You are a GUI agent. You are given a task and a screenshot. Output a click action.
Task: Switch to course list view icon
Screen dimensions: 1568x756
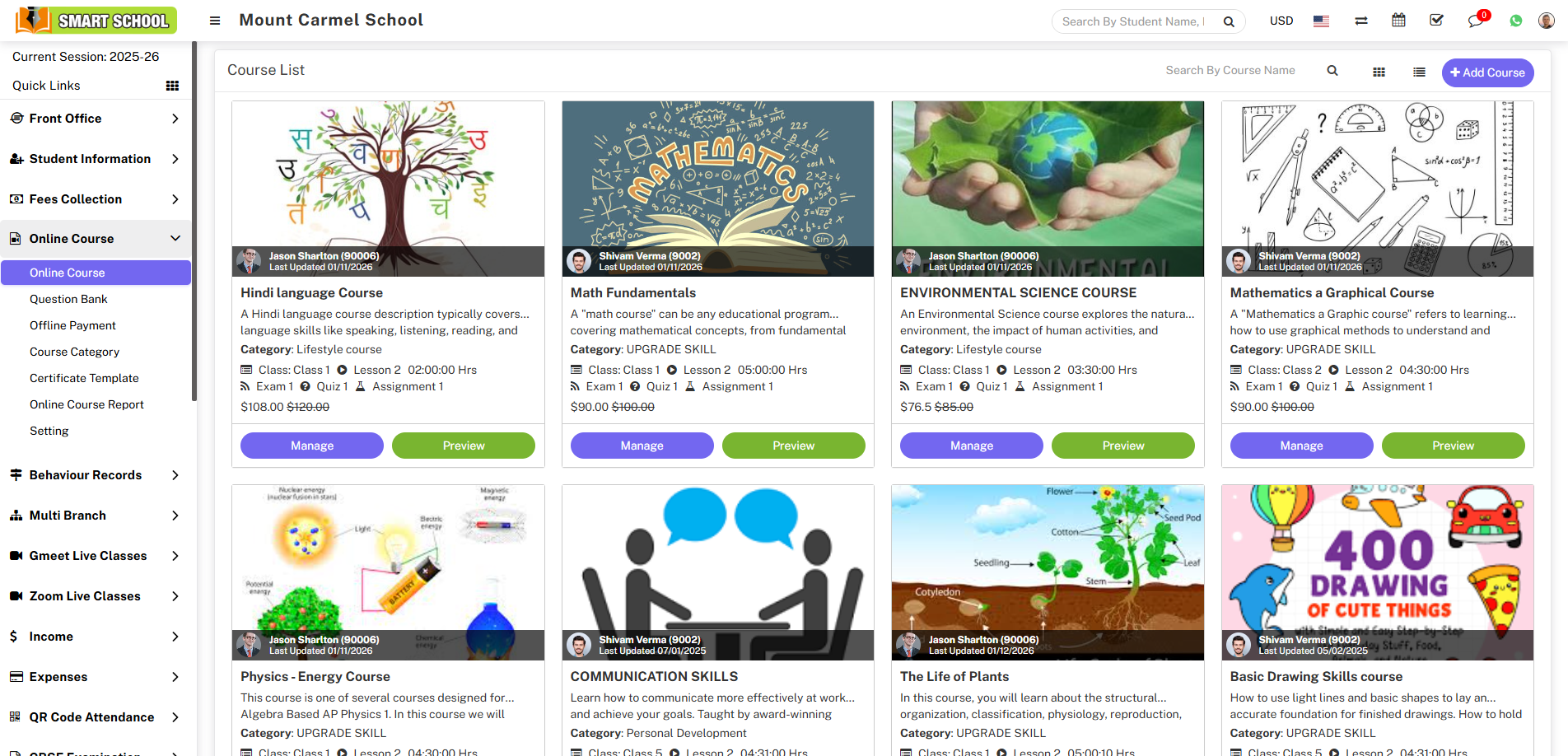click(1419, 72)
